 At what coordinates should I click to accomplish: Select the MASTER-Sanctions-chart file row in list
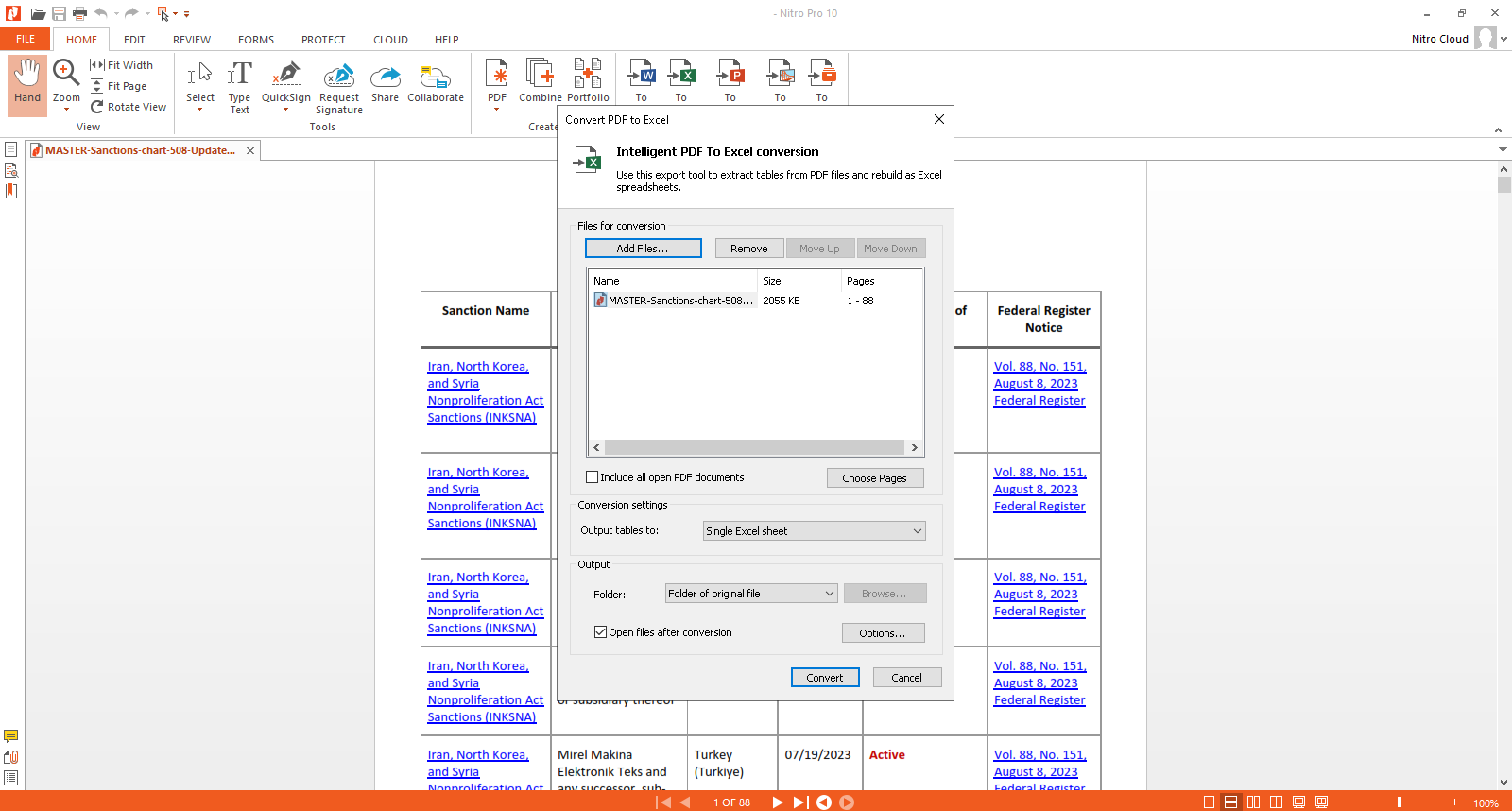pyautogui.click(x=755, y=301)
